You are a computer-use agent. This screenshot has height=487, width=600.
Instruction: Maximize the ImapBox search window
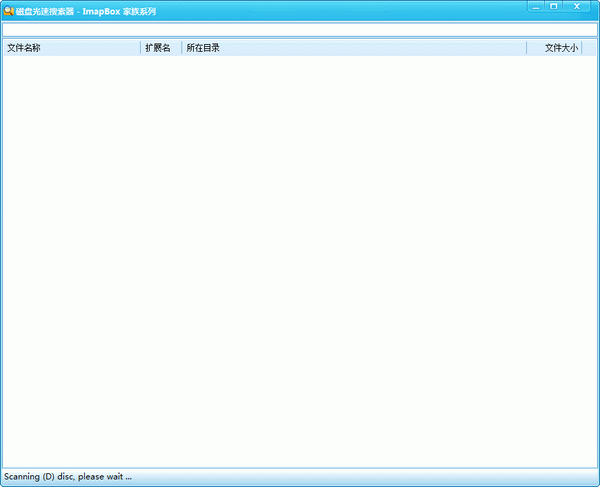(554, 7)
